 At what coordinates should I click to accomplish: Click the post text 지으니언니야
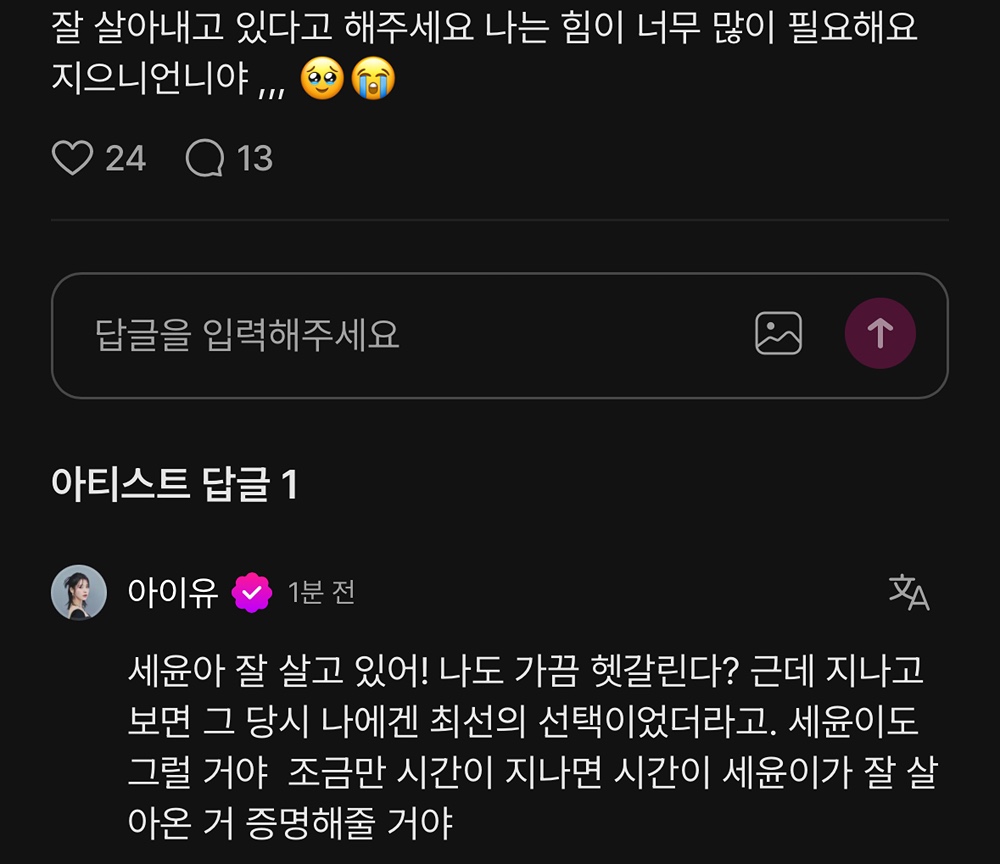pyautogui.click(x=149, y=78)
